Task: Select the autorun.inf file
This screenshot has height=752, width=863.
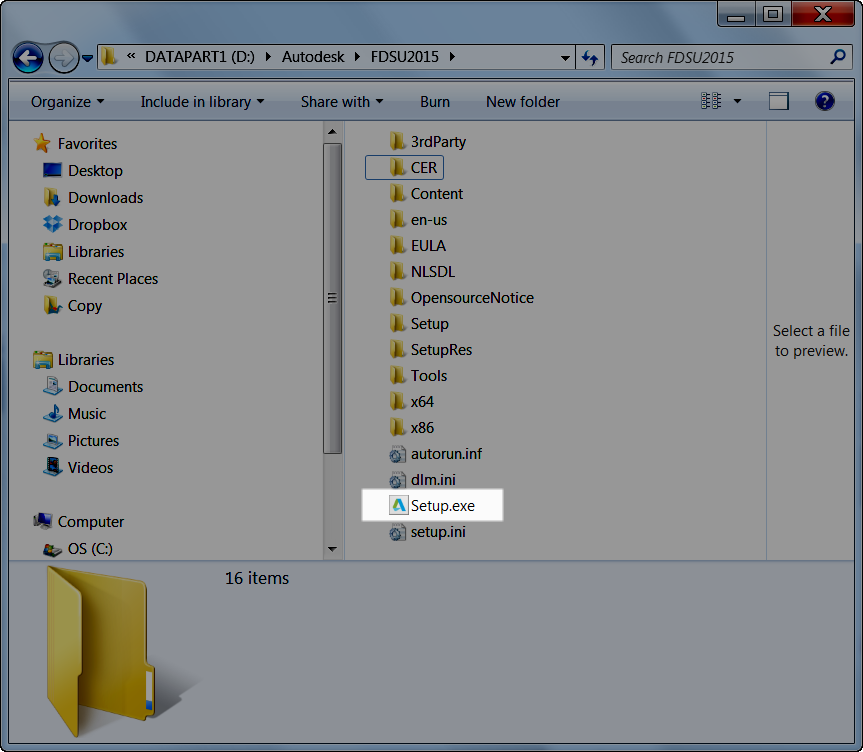Action: (435, 454)
